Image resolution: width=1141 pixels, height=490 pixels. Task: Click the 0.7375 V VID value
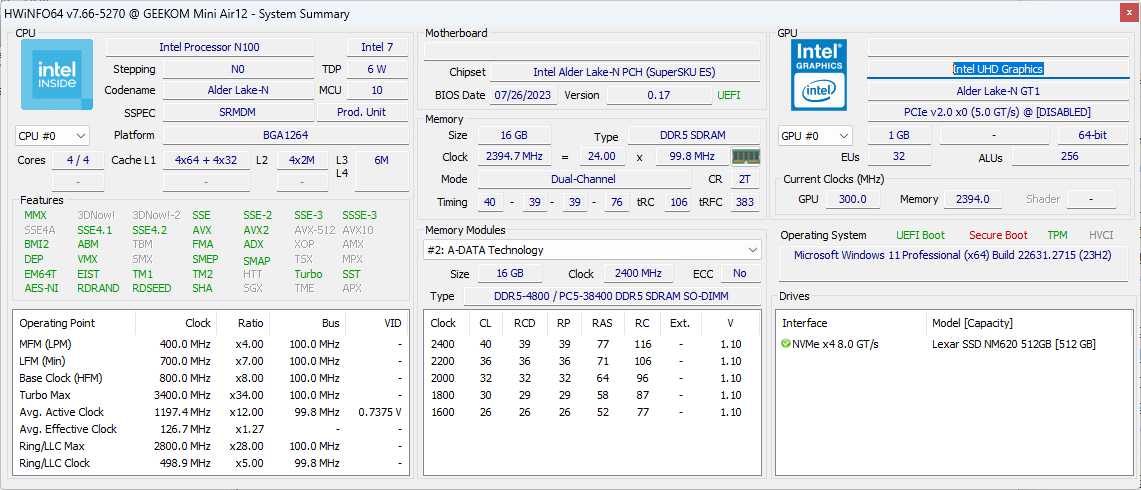[x=380, y=412]
